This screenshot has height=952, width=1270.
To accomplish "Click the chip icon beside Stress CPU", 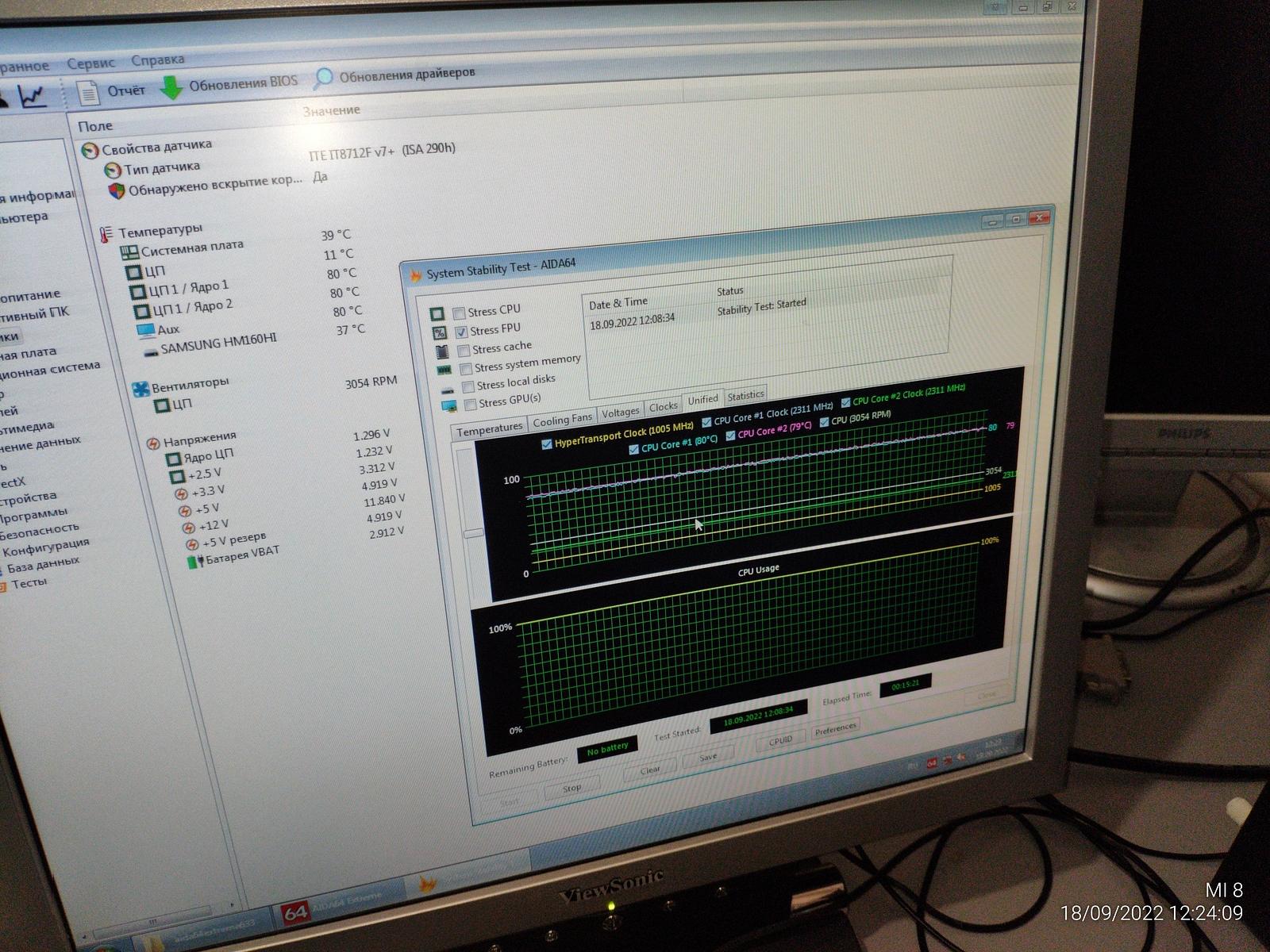I will pyautogui.click(x=437, y=314).
